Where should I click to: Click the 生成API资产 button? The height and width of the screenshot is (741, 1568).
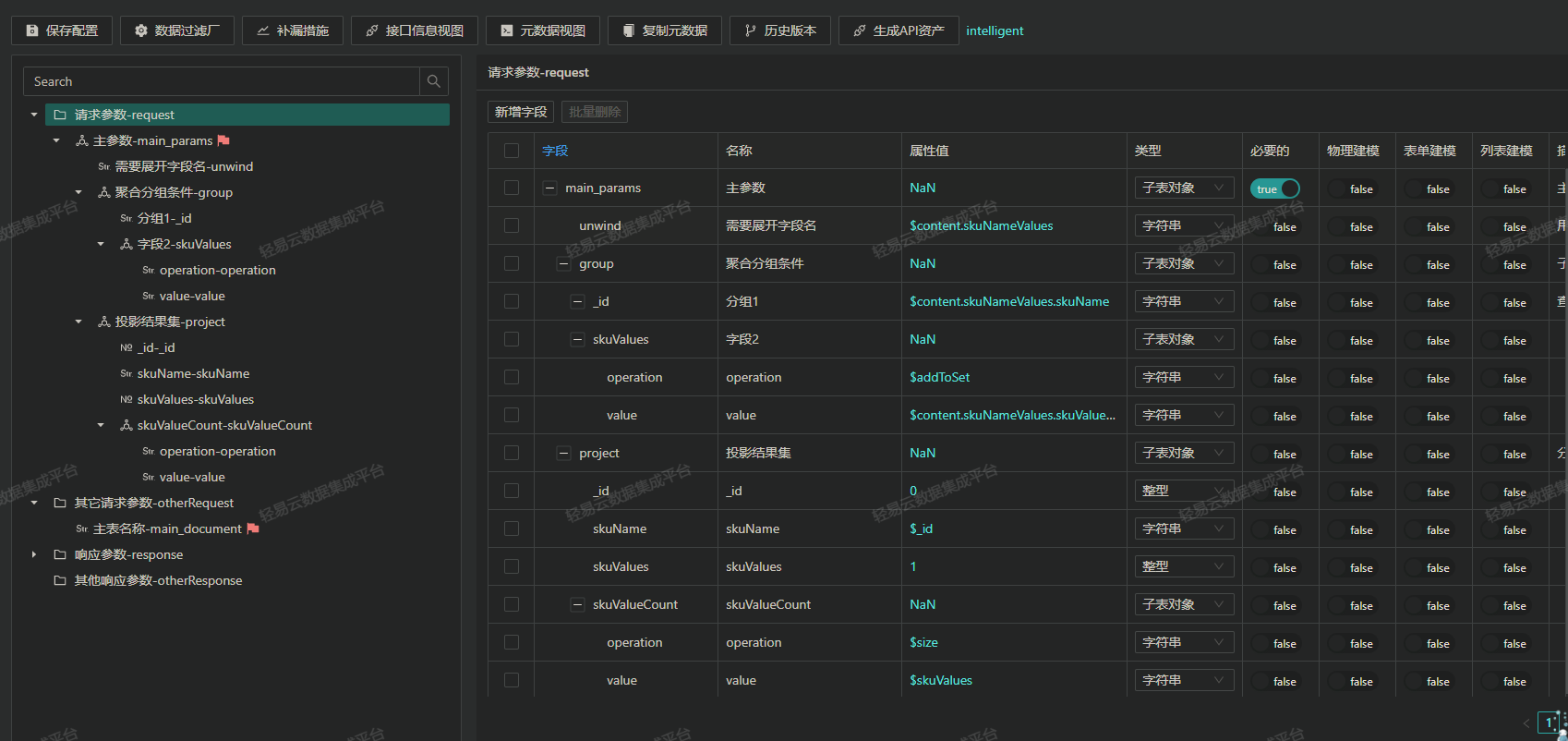pyautogui.click(x=899, y=30)
